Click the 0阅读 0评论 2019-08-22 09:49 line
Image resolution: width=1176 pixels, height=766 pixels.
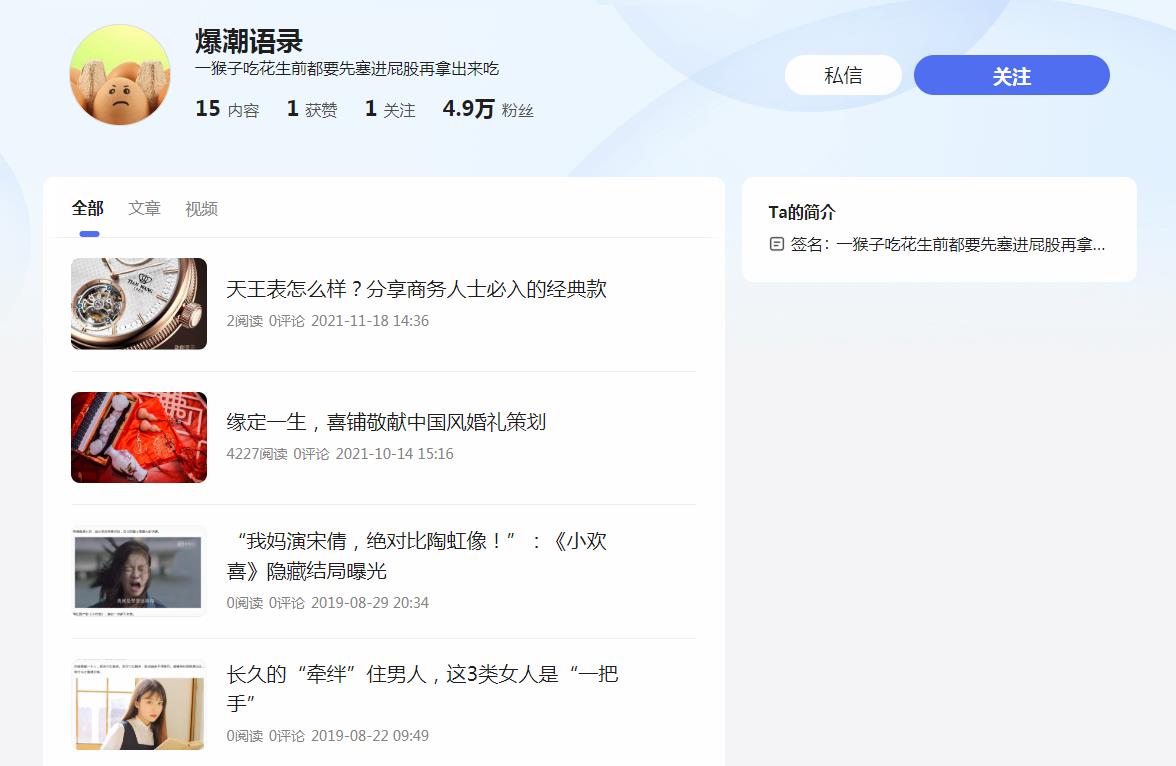click(328, 736)
